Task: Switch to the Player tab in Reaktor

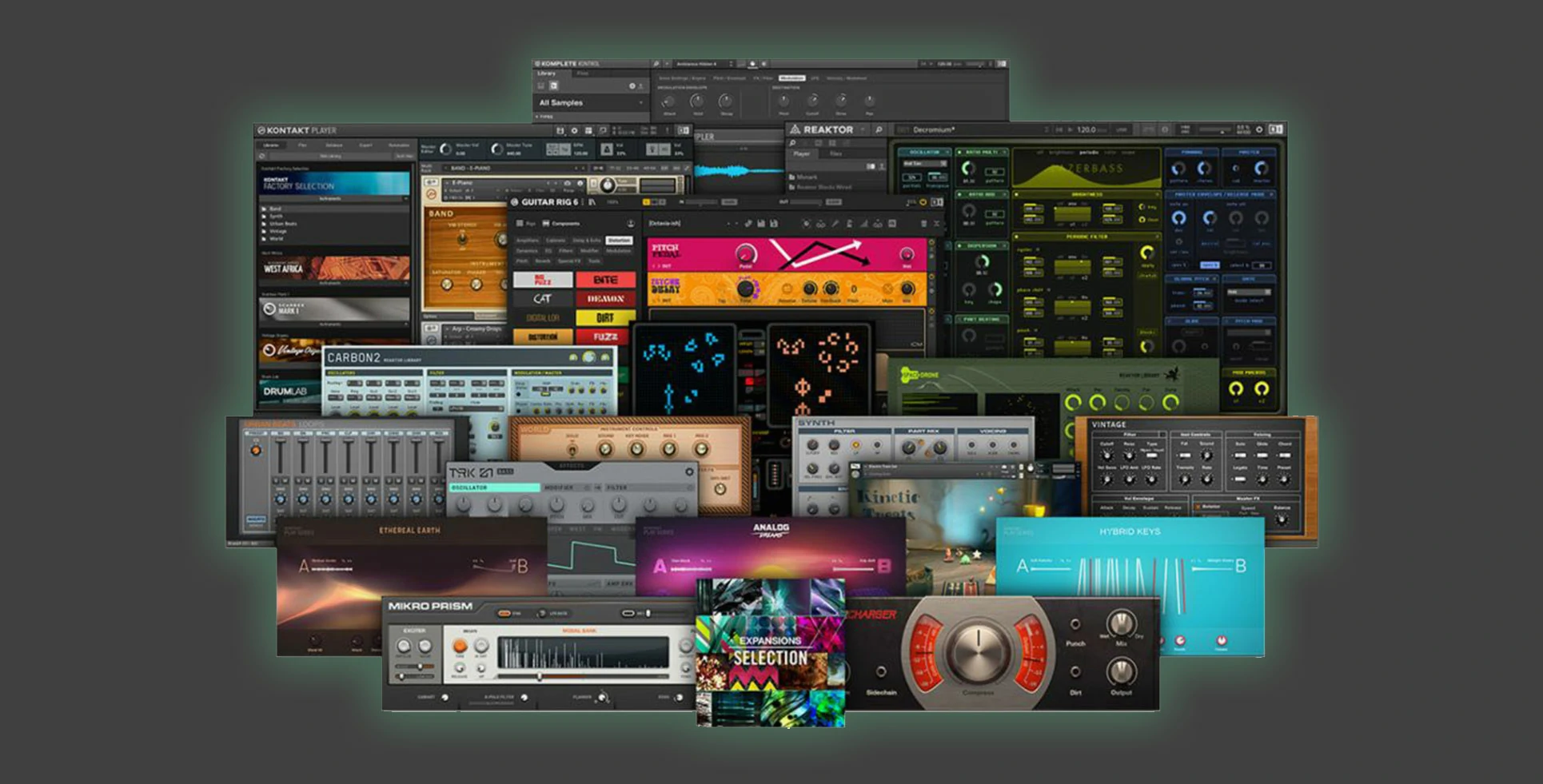Action: [x=802, y=153]
